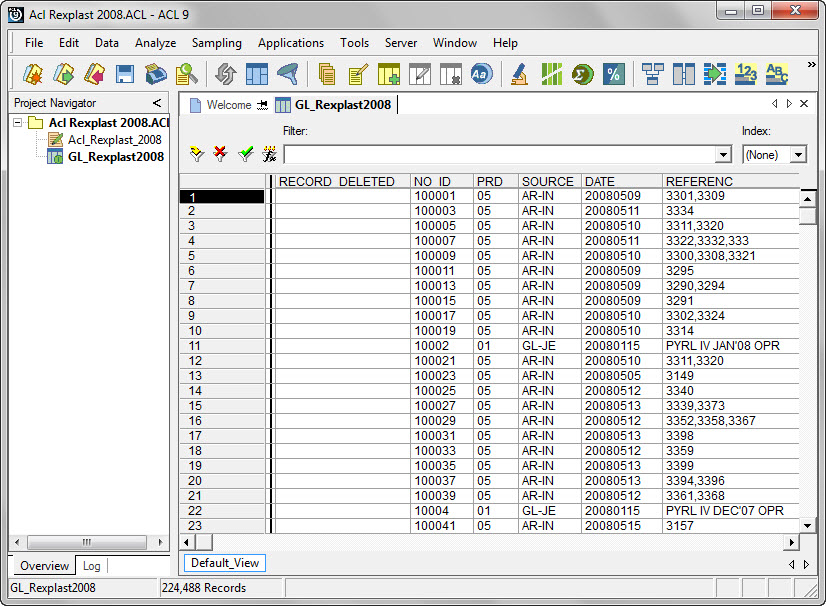Viewport: 826px width, 606px height.
Task: Open the Help menu
Action: click(505, 43)
